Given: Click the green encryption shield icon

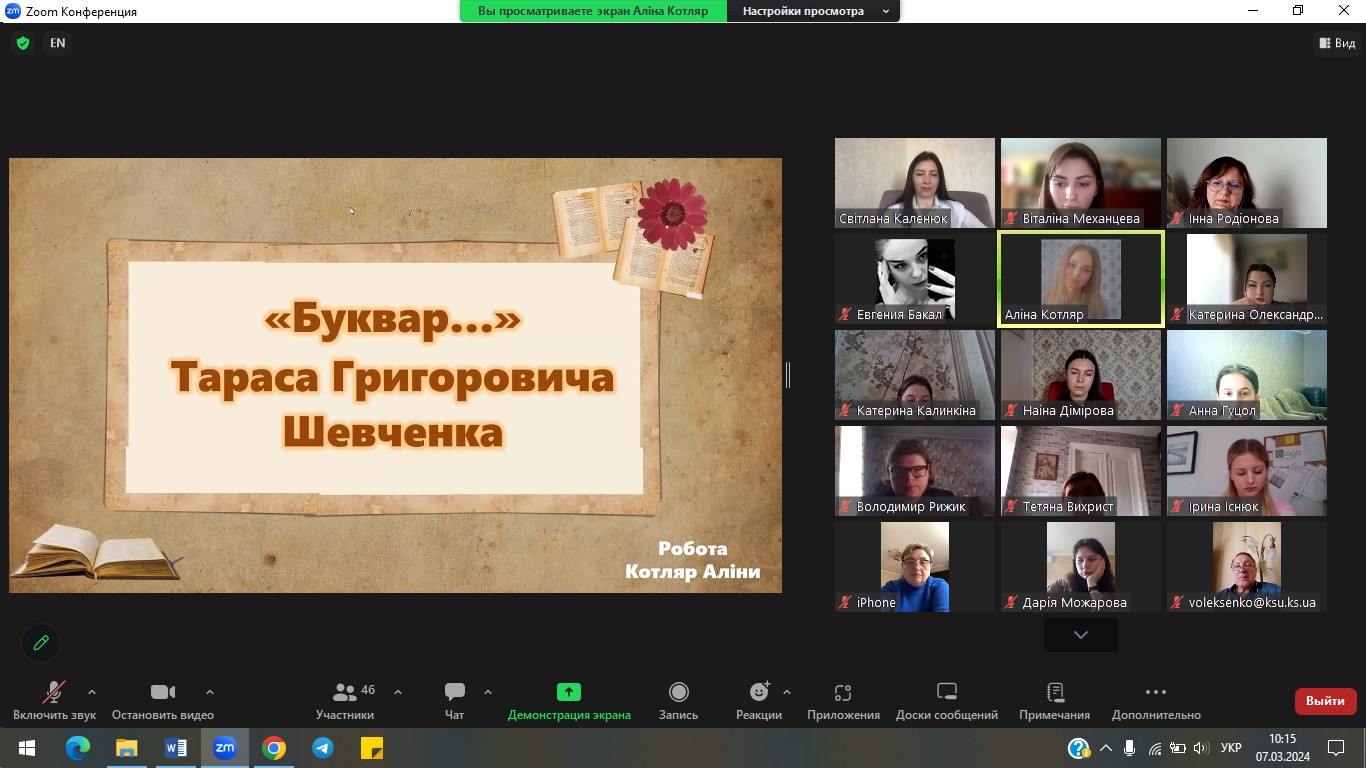Looking at the screenshot, I should pos(23,43).
